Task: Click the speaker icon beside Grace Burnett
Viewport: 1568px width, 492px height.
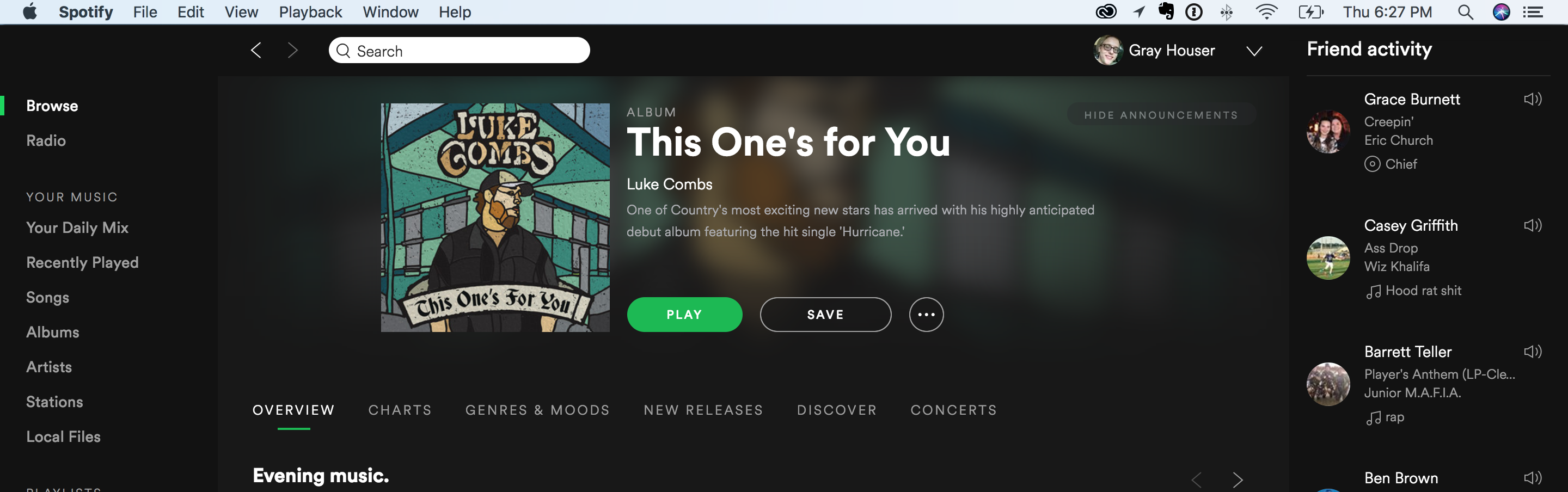Action: tap(1532, 99)
